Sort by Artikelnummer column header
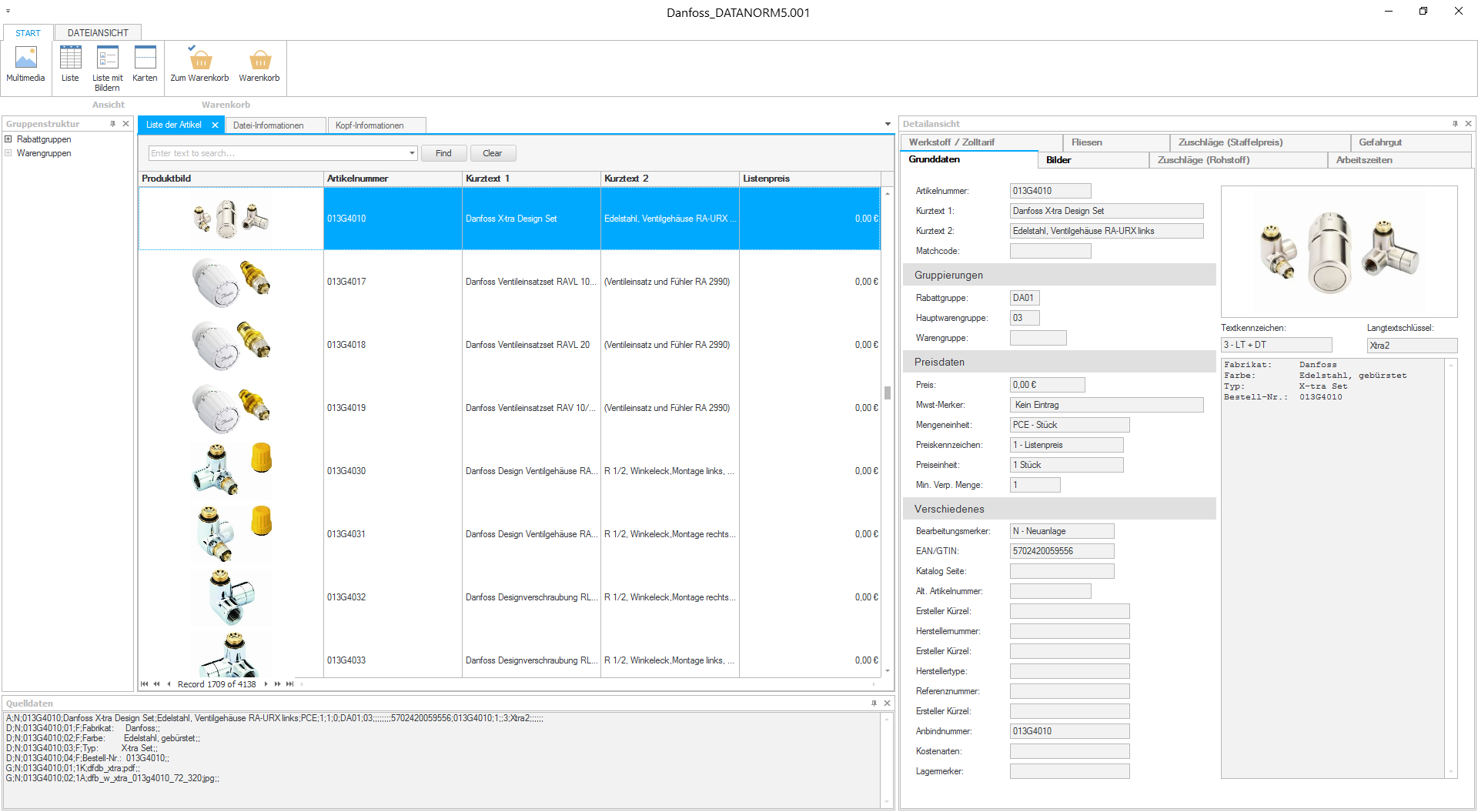 (393, 179)
